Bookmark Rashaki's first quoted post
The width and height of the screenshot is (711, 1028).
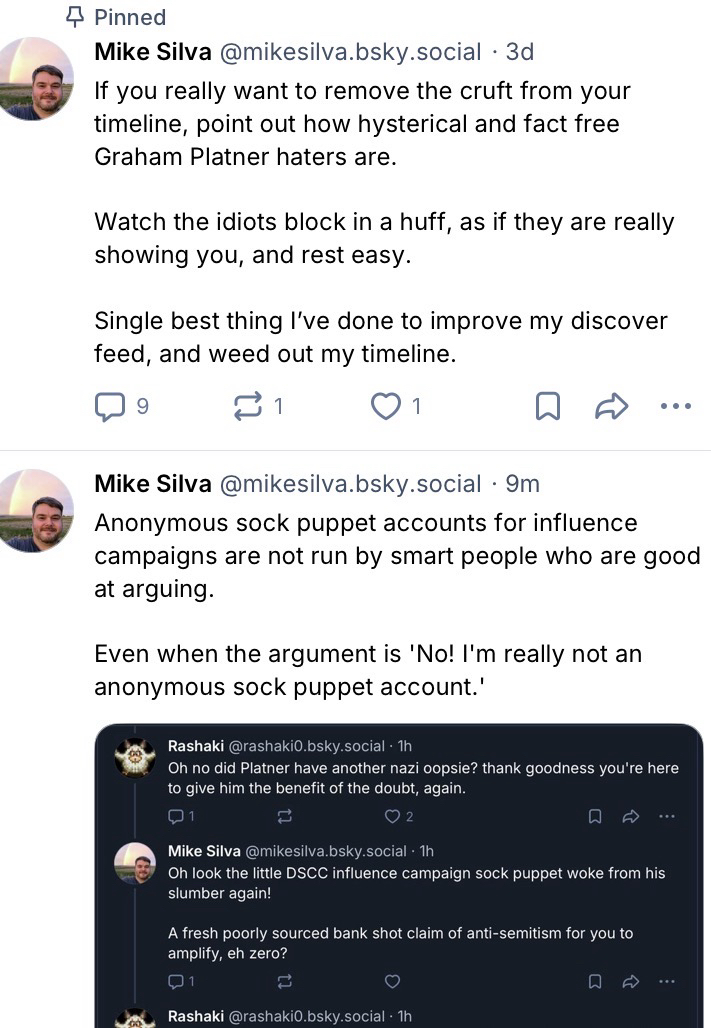594,817
